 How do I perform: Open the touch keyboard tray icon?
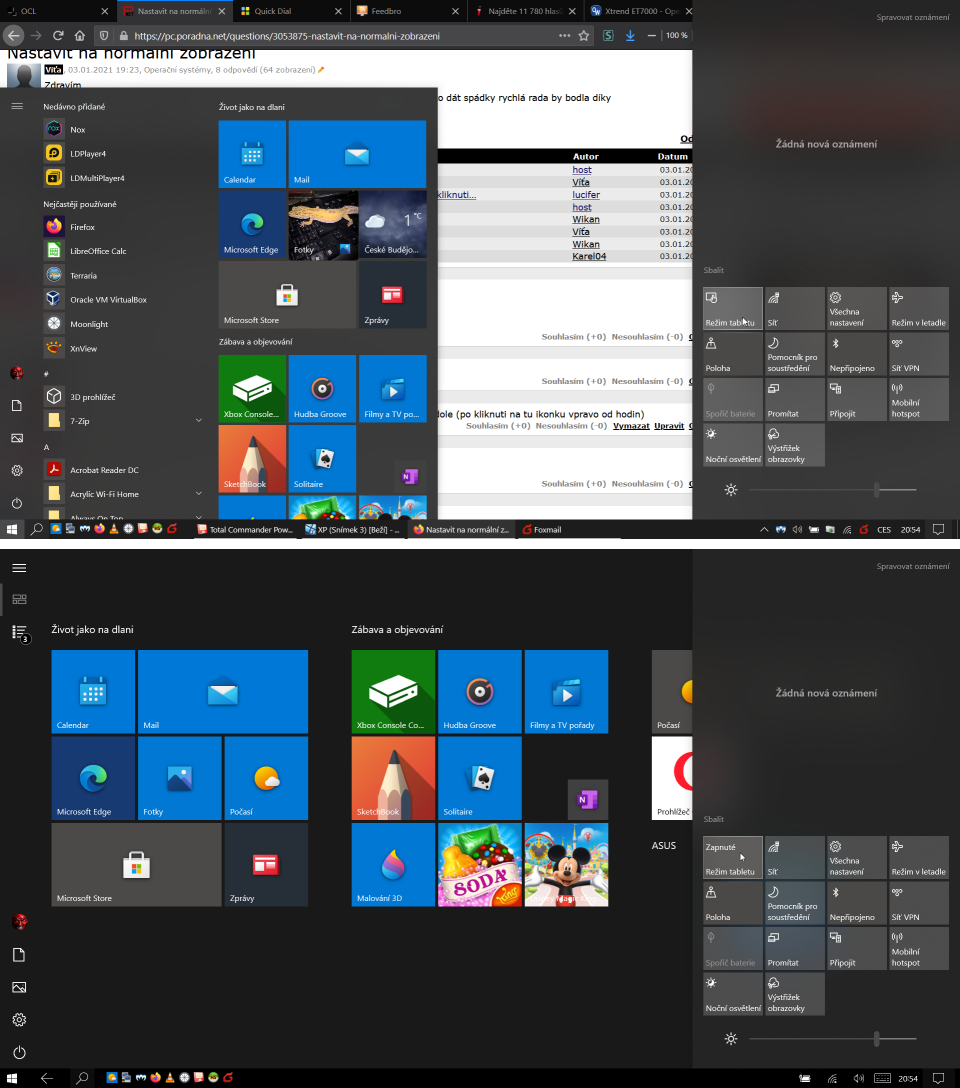(x=882, y=1078)
